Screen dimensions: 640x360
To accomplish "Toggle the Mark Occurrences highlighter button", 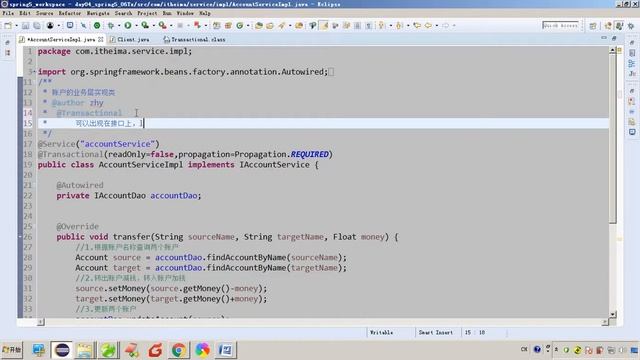I will pyautogui.click(x=324, y=25).
